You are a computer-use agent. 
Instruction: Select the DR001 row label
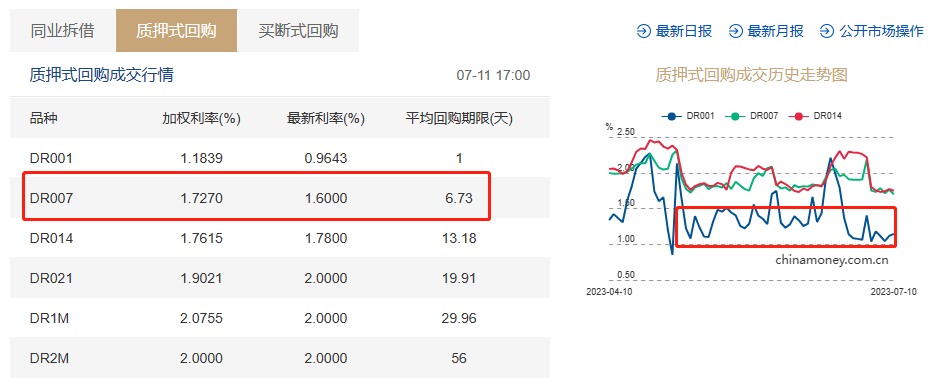coord(51,158)
